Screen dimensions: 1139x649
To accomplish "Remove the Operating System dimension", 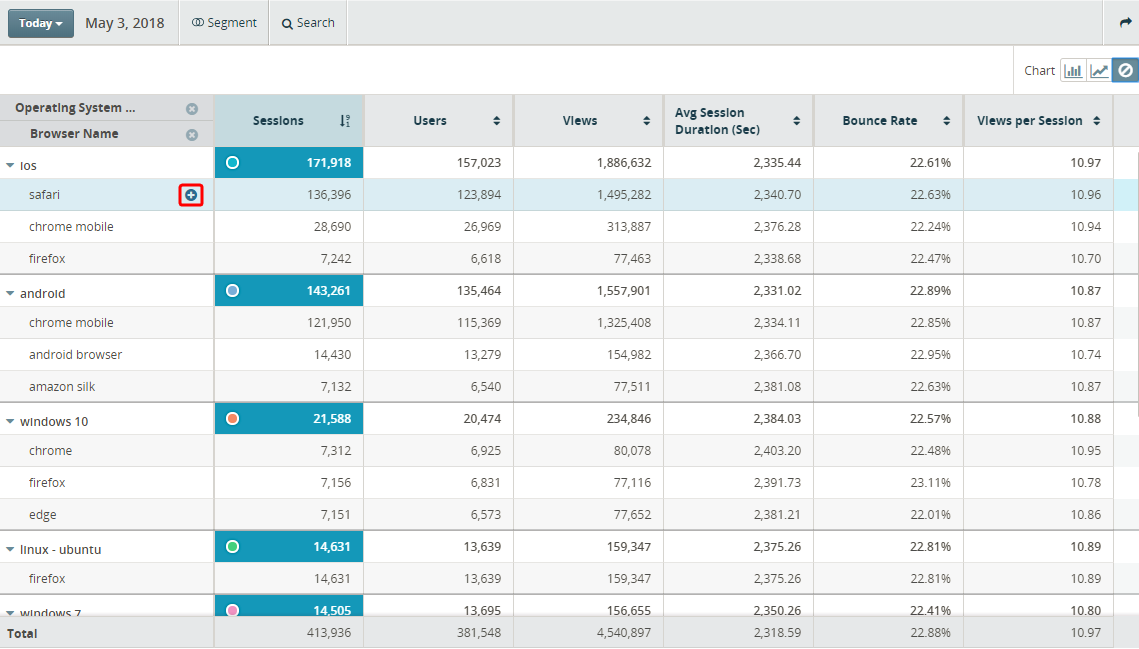I will (192, 109).
